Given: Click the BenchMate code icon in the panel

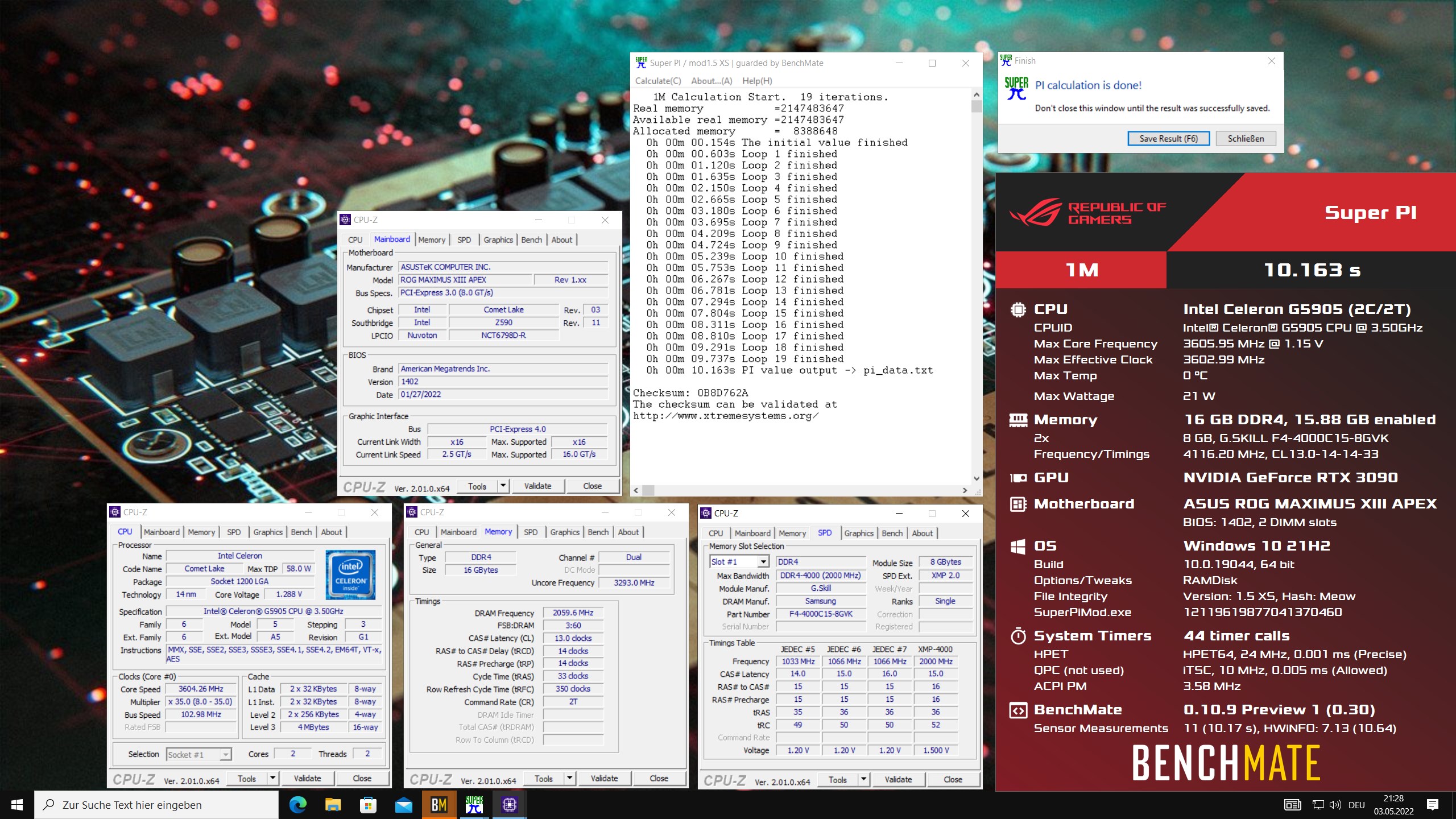Looking at the screenshot, I should (x=1017, y=710).
